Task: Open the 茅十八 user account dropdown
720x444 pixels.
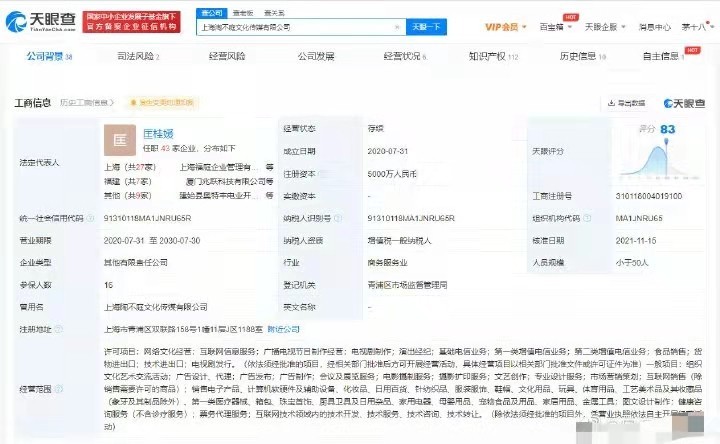Action: pos(698,27)
